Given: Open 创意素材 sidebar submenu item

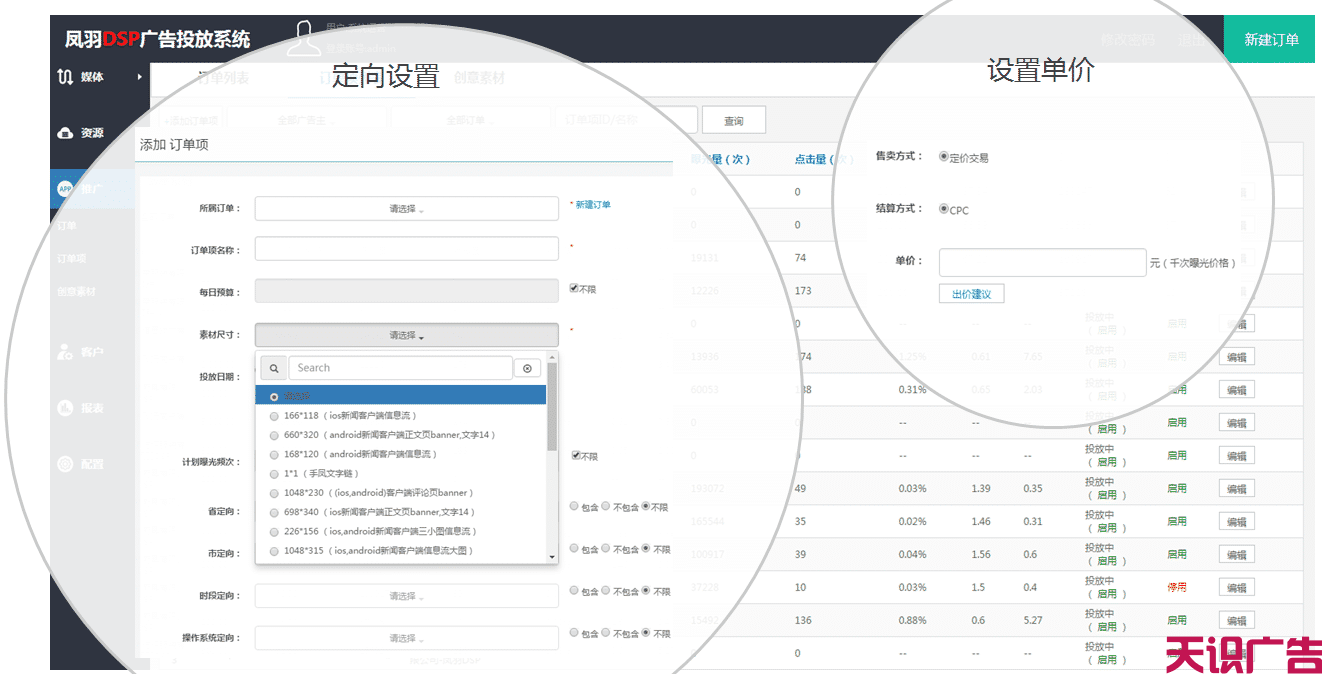Looking at the screenshot, I should tap(76, 292).
